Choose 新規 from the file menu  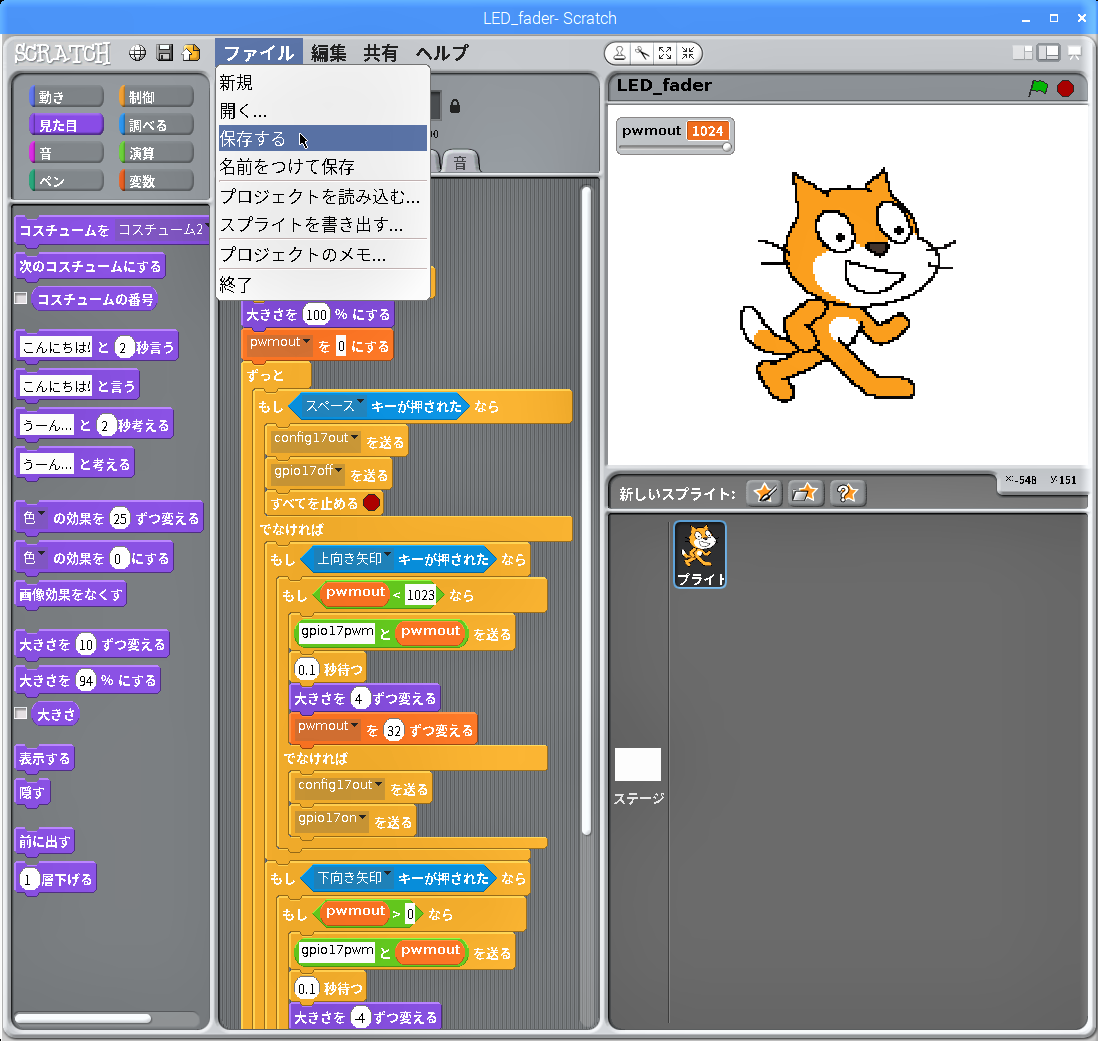(323, 83)
